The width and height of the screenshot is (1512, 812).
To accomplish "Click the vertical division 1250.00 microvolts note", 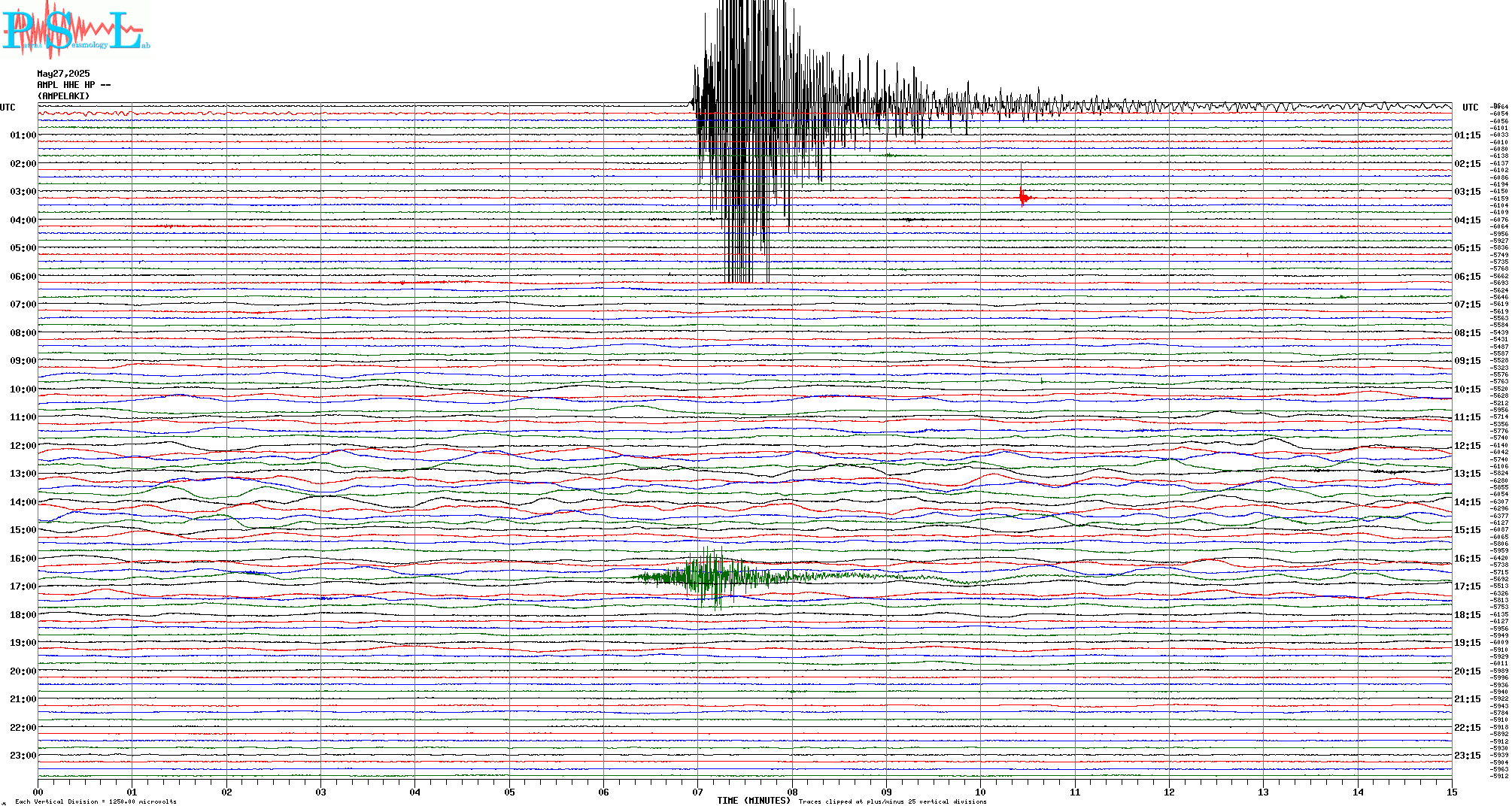I will click(96, 802).
